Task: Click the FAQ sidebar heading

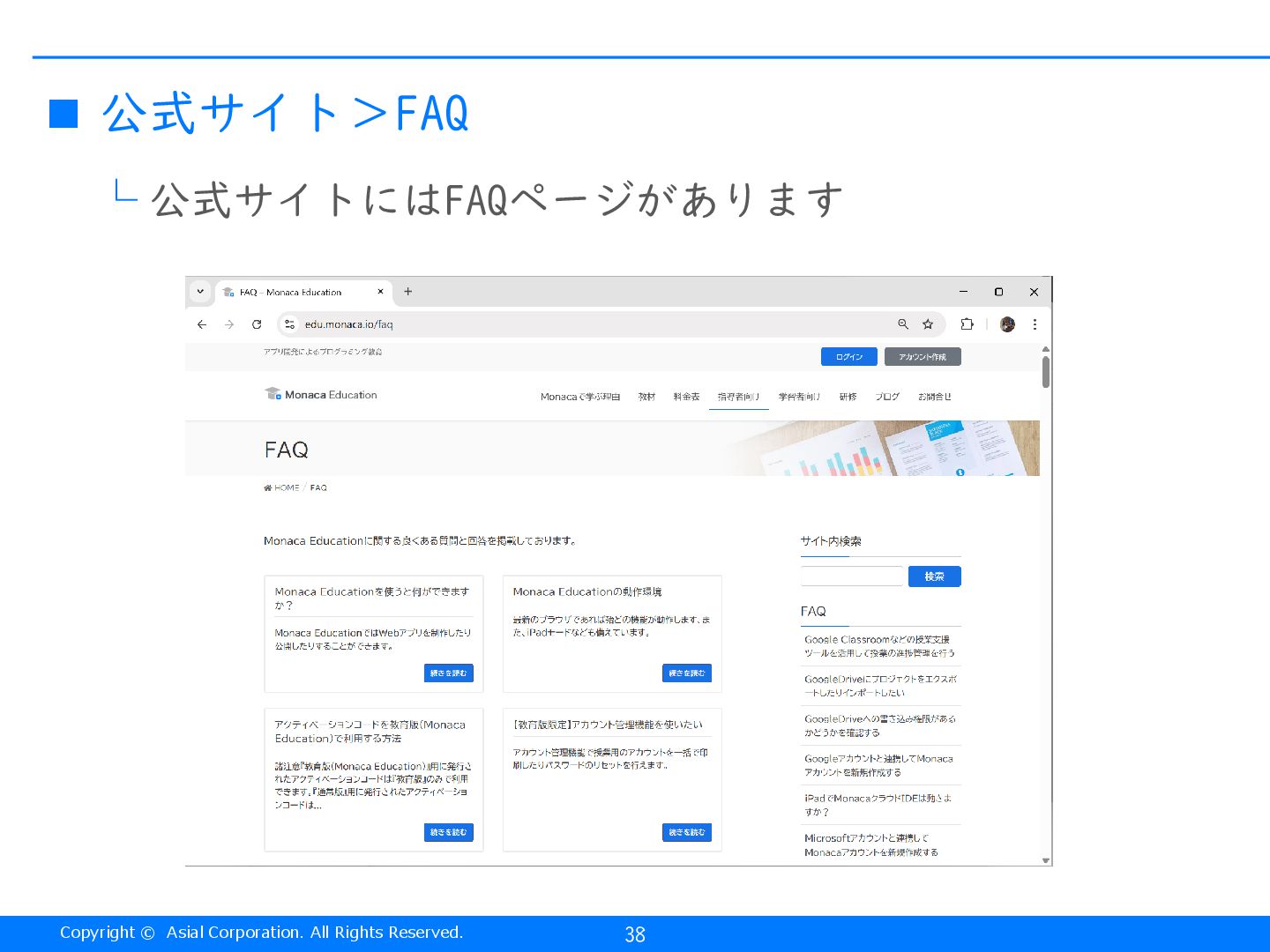Action: click(x=813, y=611)
